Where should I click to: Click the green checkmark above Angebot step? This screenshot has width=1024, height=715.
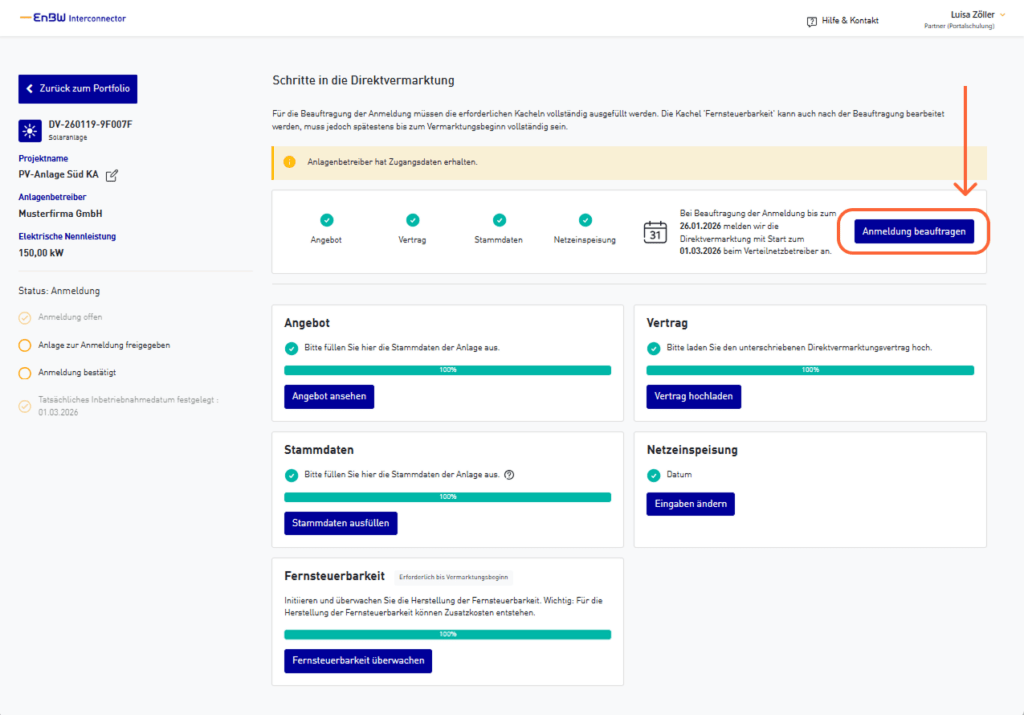(327, 220)
